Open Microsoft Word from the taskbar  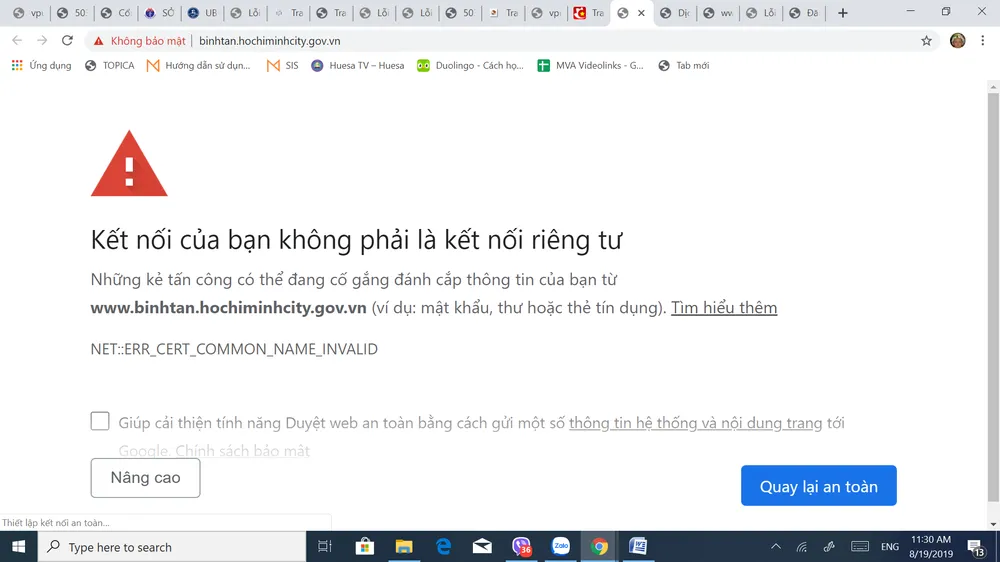tap(638, 546)
